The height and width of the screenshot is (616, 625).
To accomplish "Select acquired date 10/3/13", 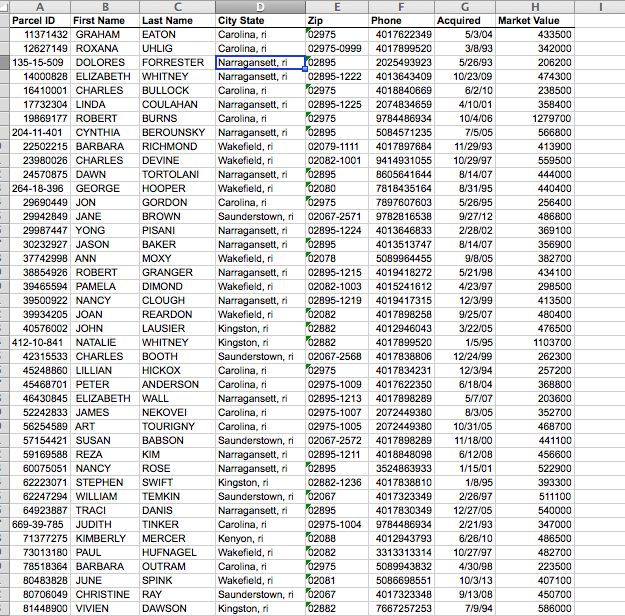I will [x=465, y=581].
